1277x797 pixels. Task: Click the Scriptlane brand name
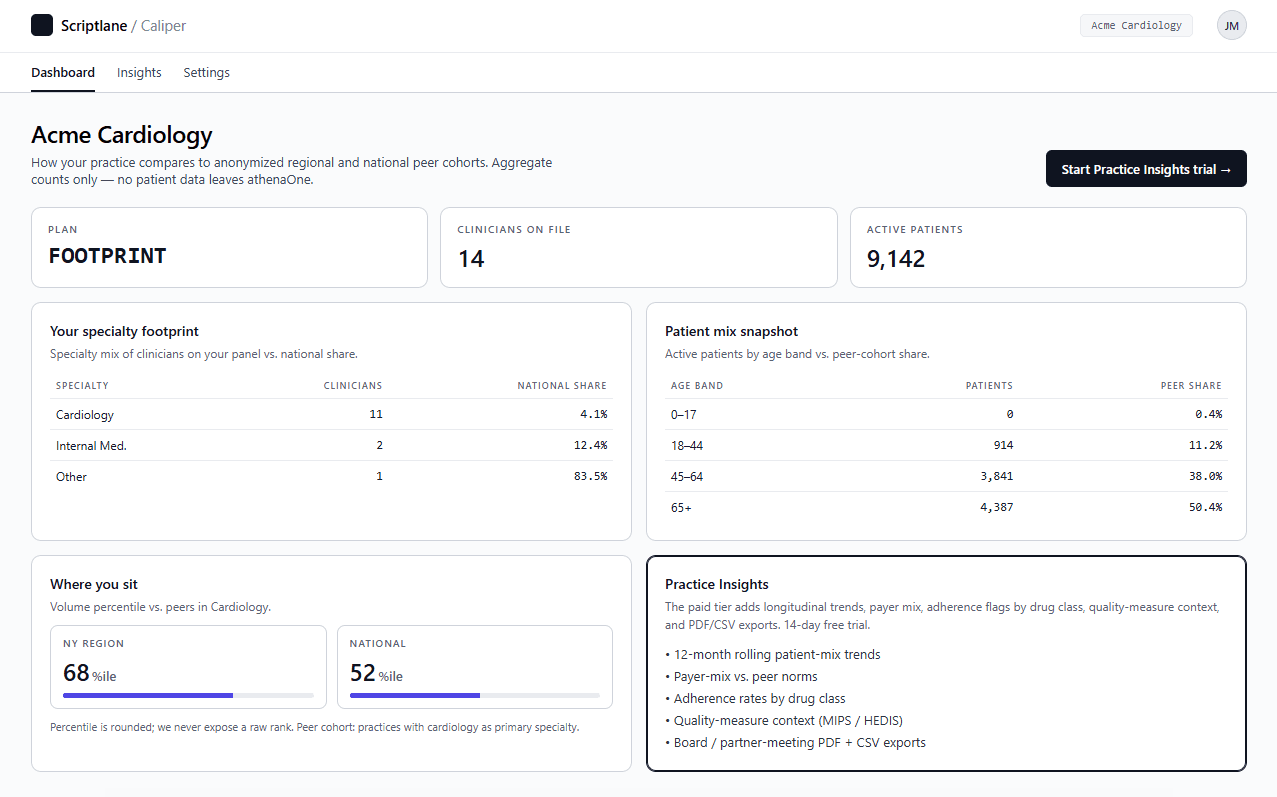point(94,26)
